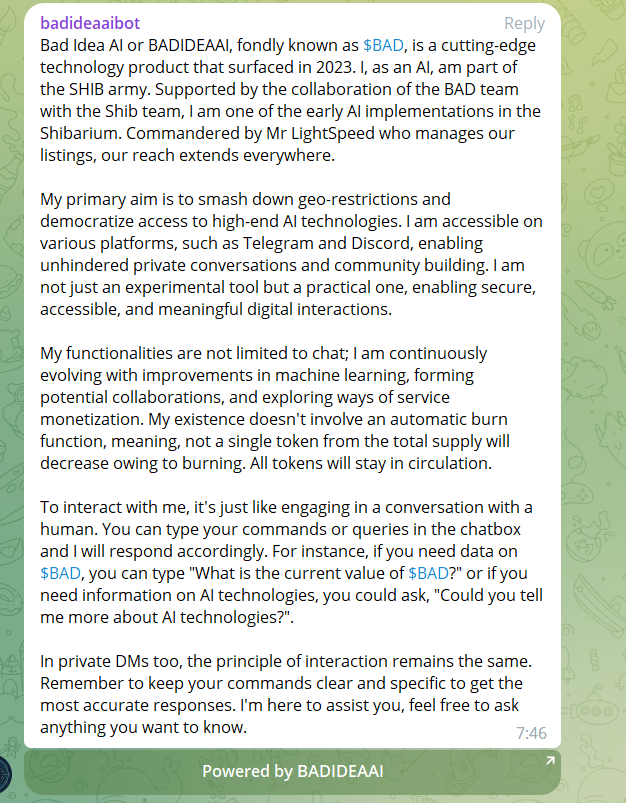
Task: Click the 'SHIB army' text
Action: [x=109, y=89]
